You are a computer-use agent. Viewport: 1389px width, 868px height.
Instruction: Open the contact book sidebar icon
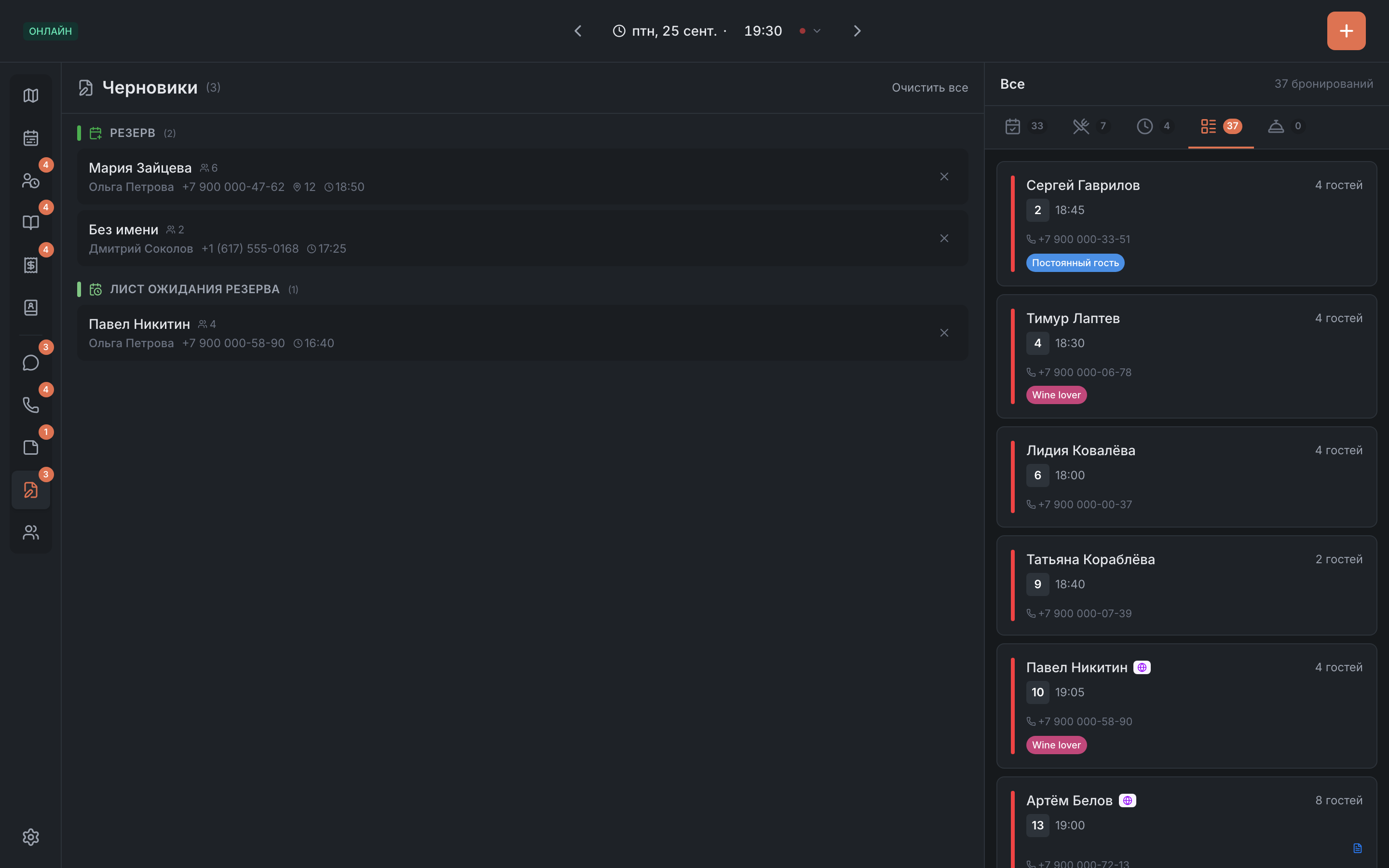coord(31,307)
